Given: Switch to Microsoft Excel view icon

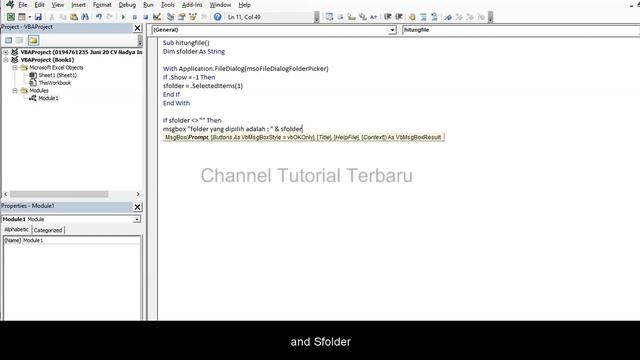Looking at the screenshot, I should (11, 17).
